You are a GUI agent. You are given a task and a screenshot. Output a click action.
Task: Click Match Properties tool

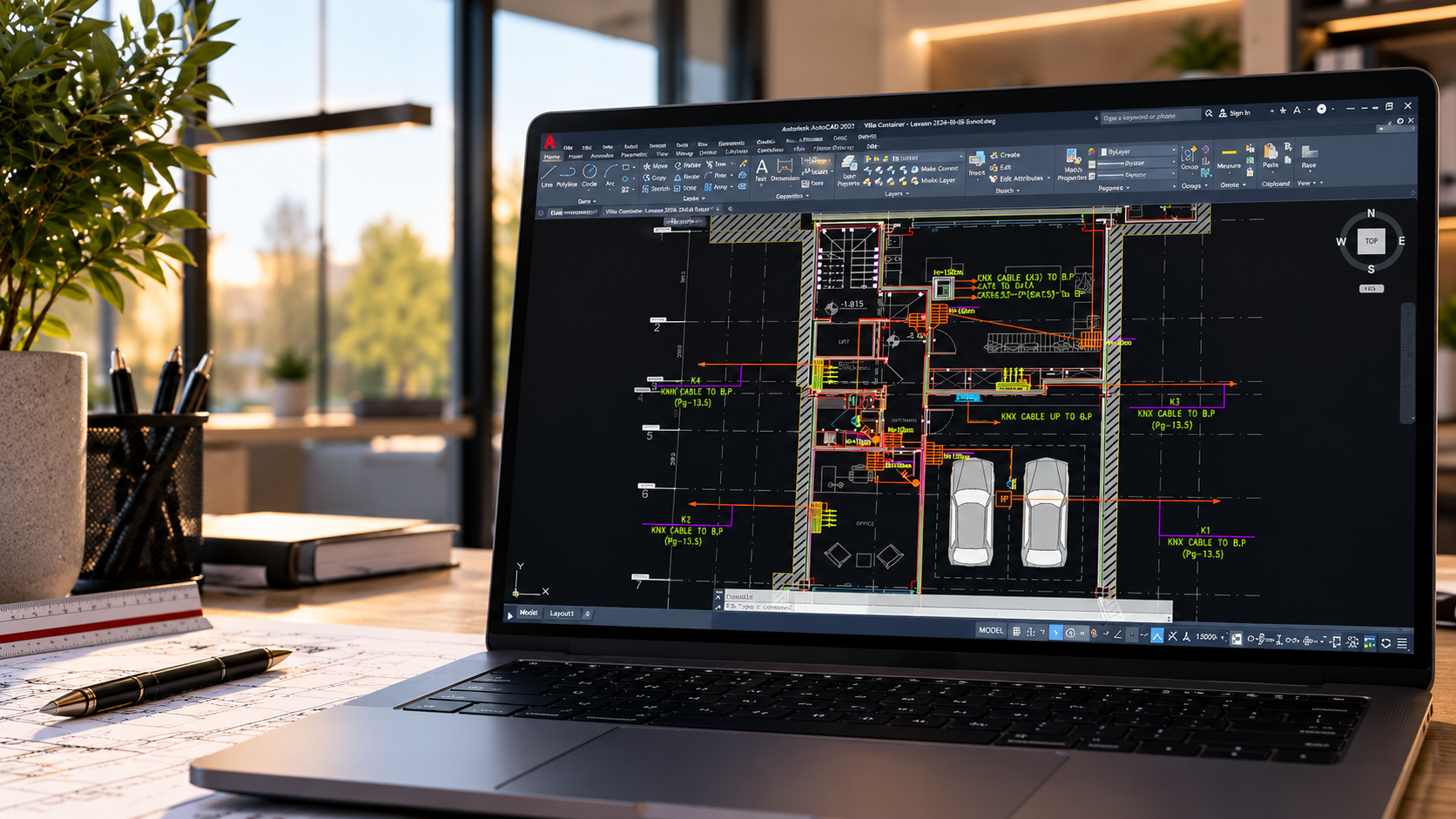1072,165
